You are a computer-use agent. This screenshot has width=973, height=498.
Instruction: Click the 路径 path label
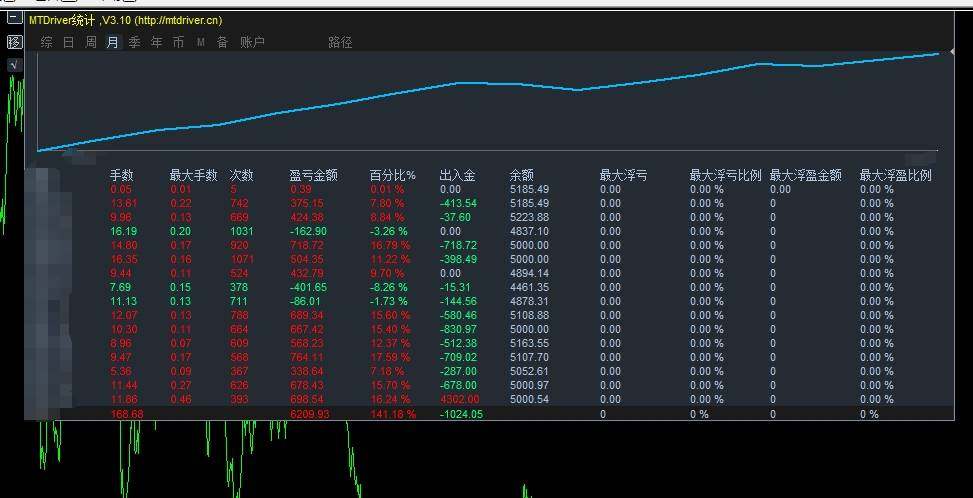point(340,42)
